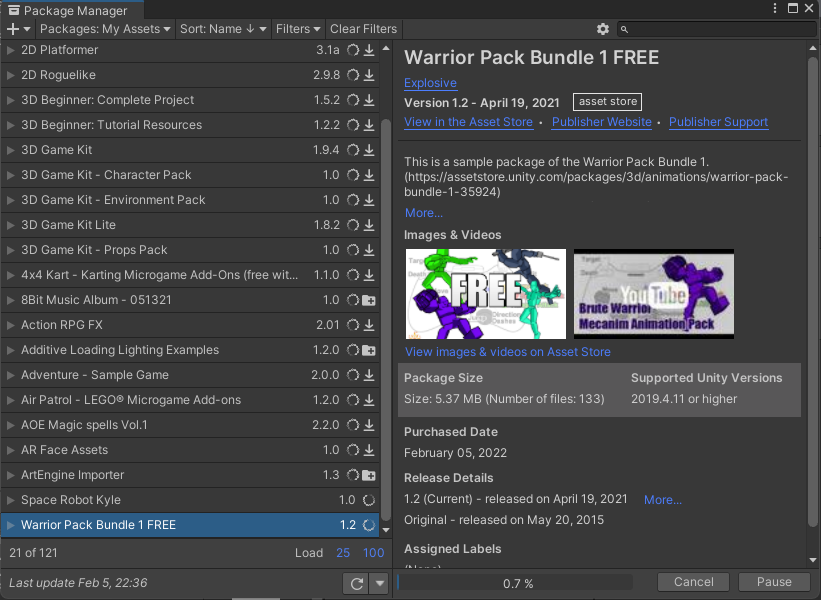Download AOE Magic spells Vol.1
Viewport: 821px width, 600px height.
click(x=369, y=425)
